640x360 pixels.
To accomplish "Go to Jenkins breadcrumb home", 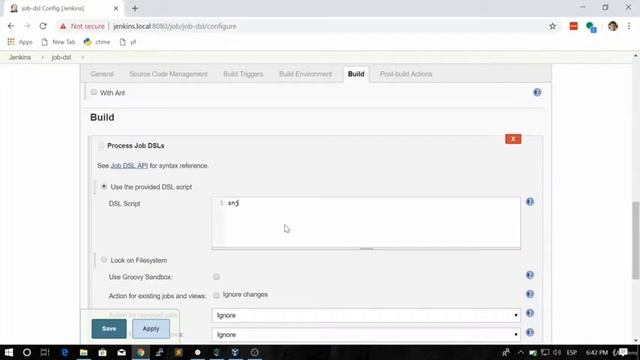I will pos(20,58).
